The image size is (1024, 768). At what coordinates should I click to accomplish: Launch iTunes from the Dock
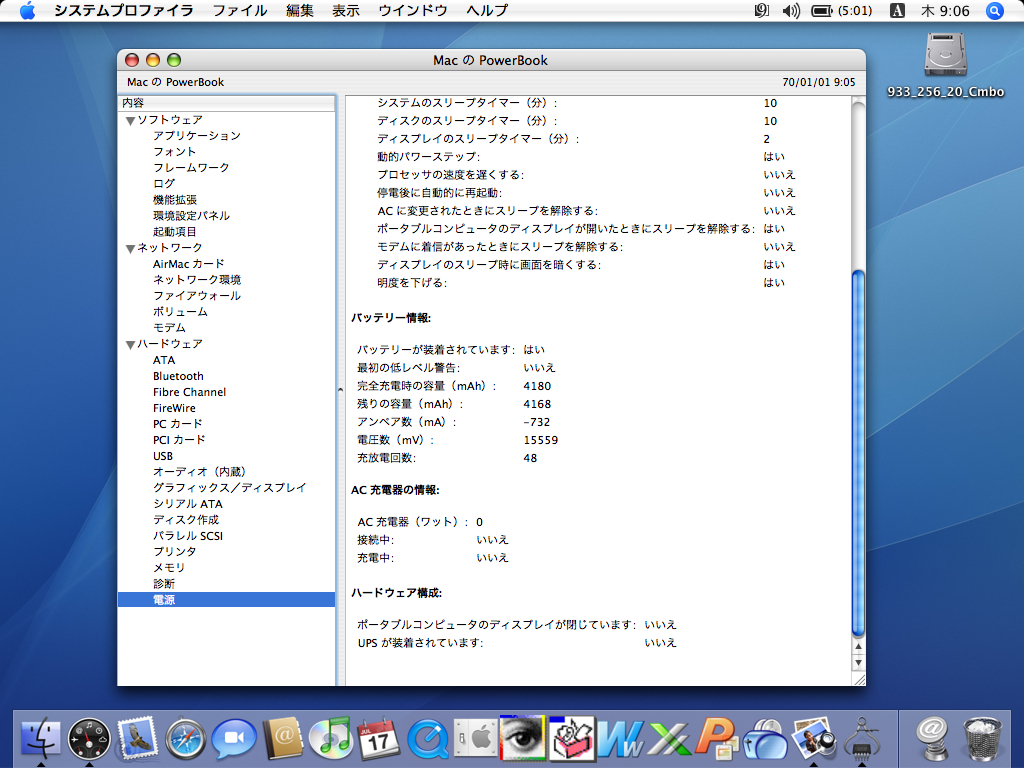click(x=330, y=739)
